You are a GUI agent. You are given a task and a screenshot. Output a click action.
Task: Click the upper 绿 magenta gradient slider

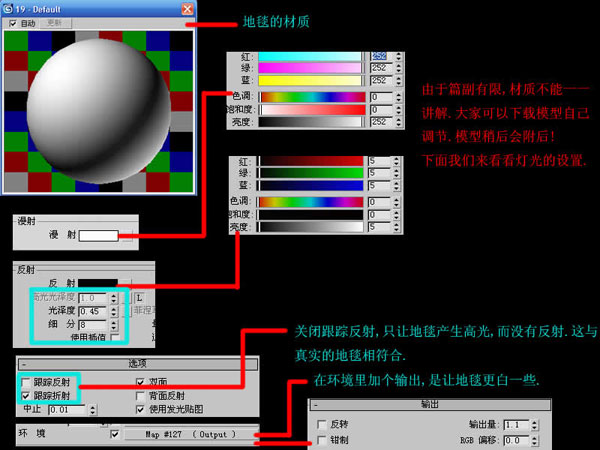coord(310,68)
